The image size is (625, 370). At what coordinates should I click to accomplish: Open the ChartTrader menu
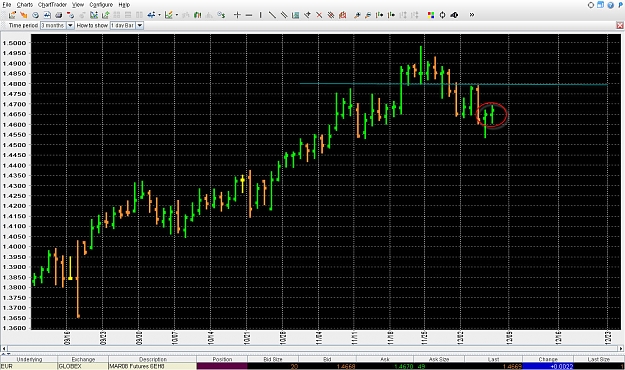coord(52,5)
